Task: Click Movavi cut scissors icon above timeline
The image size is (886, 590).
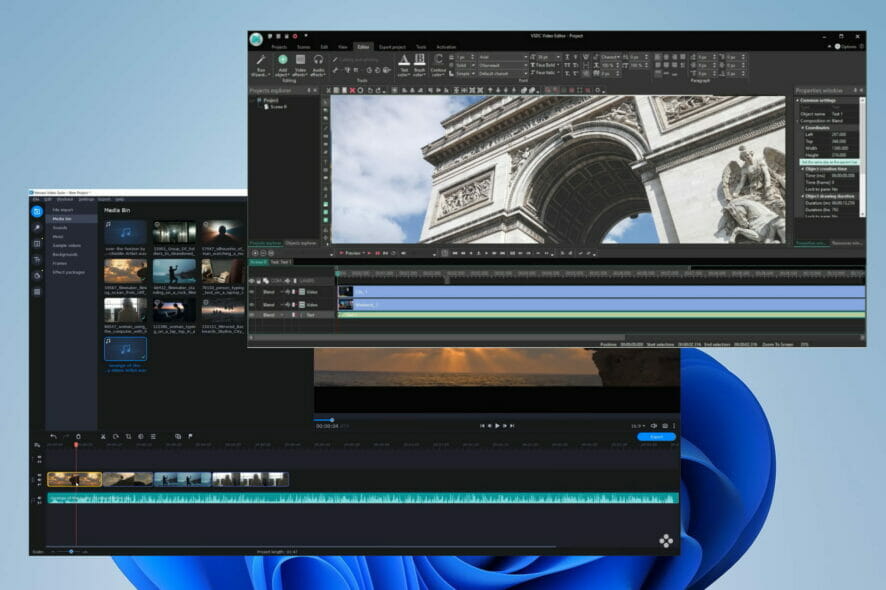Action: 103,436
